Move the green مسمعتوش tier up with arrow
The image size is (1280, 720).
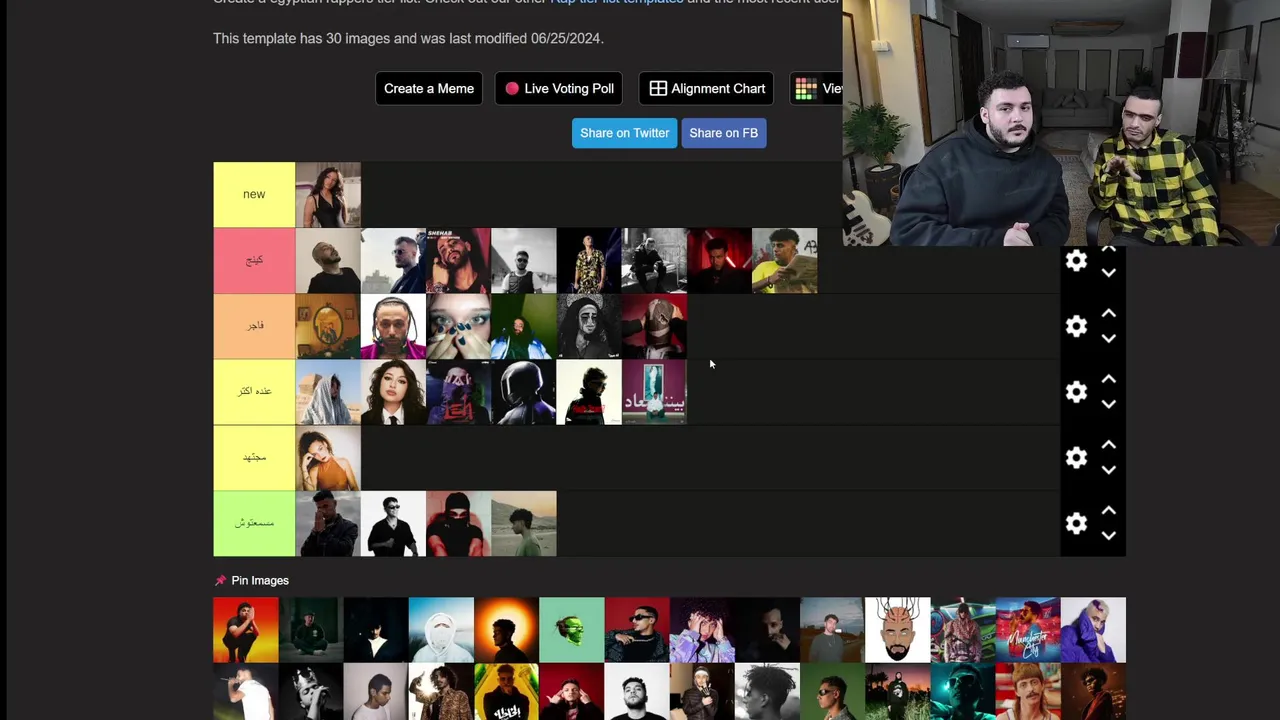coord(1108,511)
